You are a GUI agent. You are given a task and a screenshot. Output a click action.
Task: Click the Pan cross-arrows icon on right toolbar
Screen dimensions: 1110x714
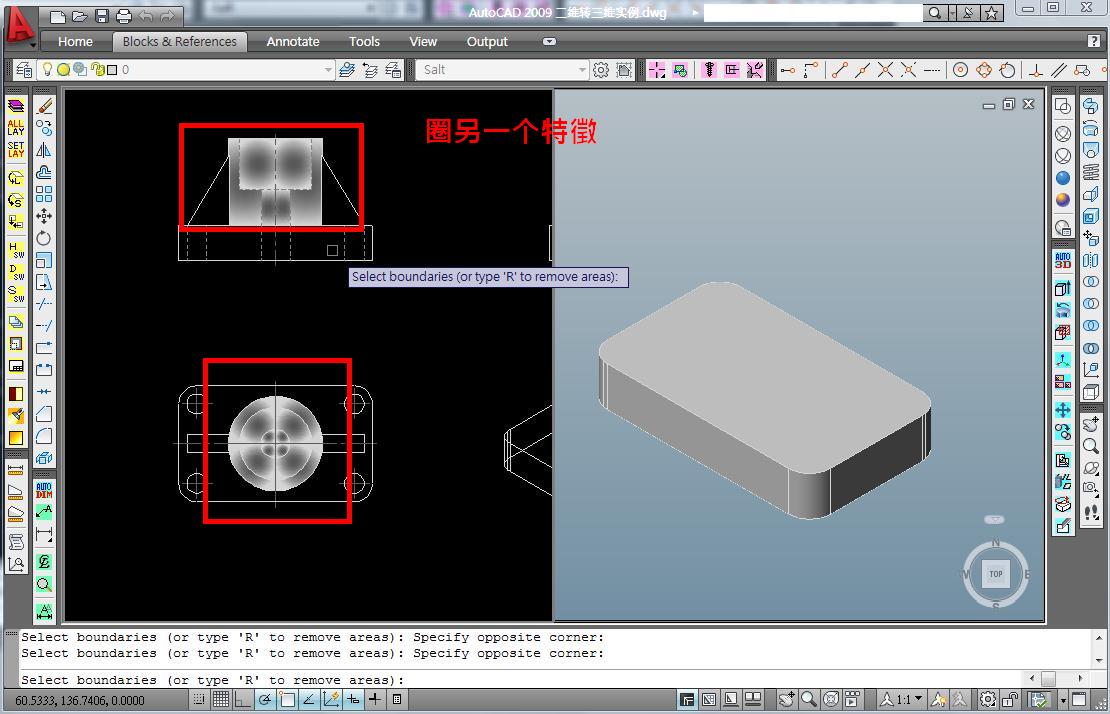coord(1063,410)
